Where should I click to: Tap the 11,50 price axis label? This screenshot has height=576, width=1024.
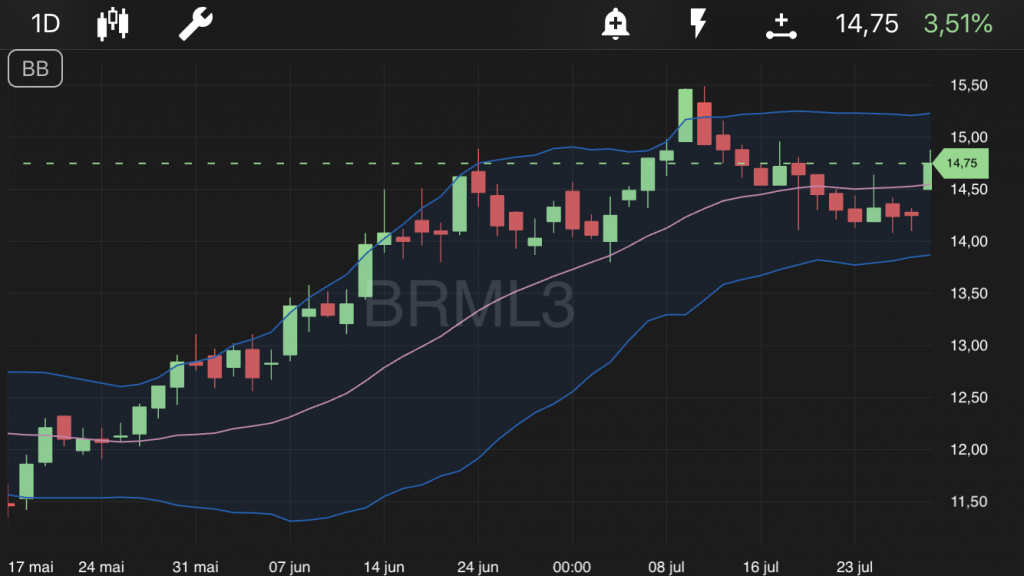click(x=968, y=502)
